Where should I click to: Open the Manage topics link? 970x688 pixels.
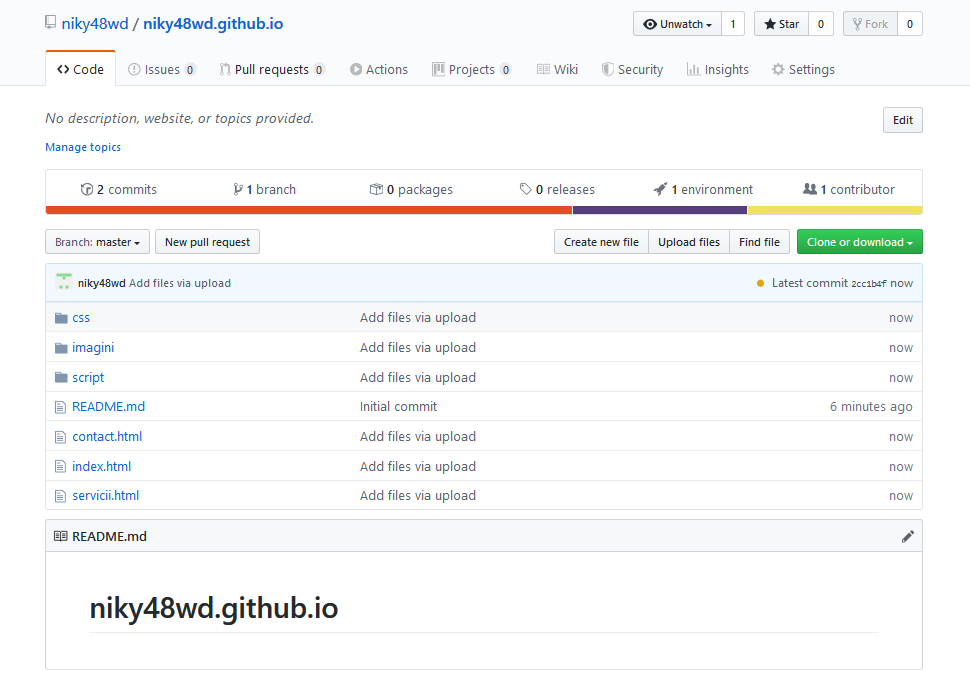click(82, 147)
